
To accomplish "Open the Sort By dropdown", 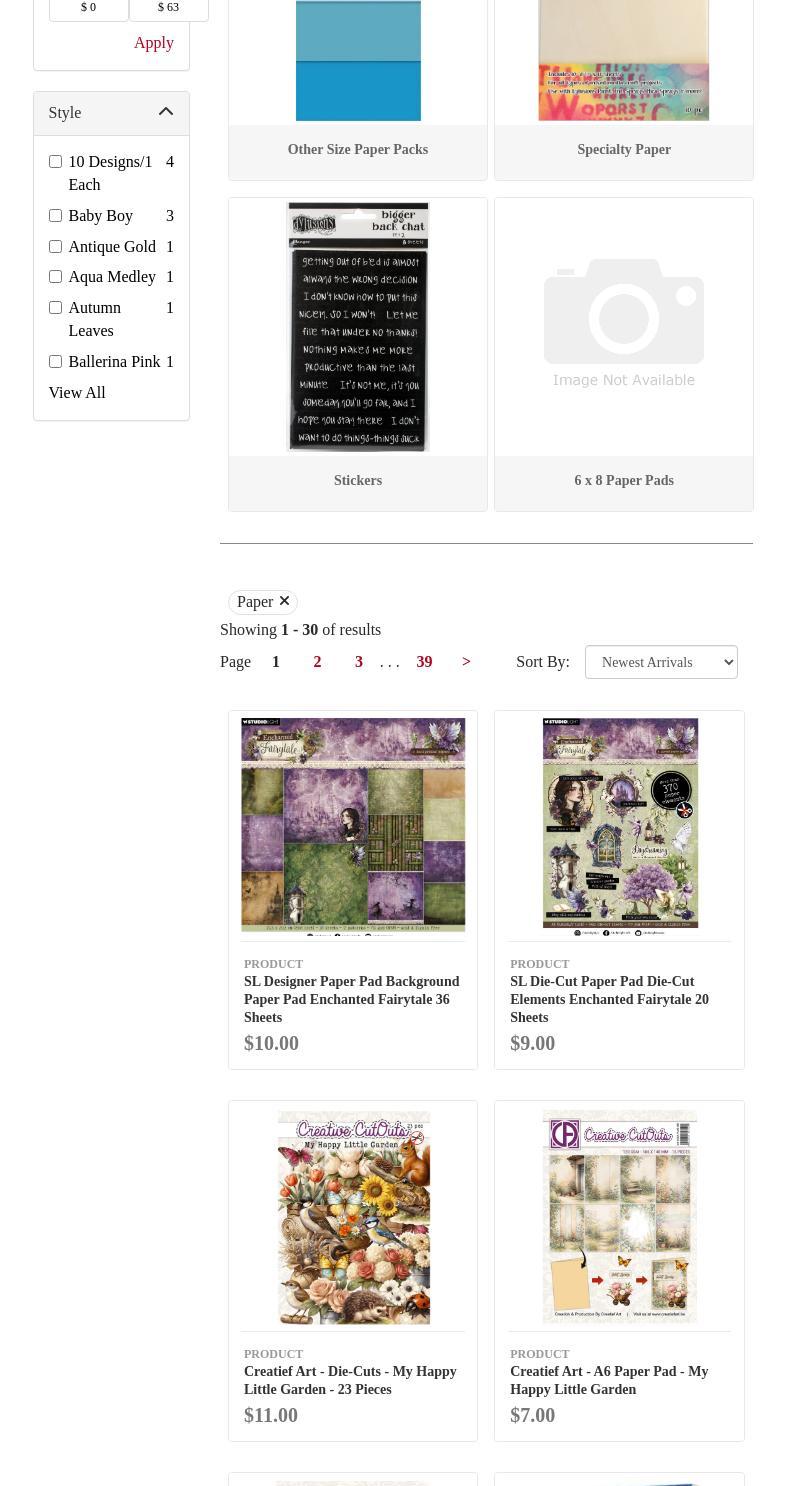I will tap(661, 662).
